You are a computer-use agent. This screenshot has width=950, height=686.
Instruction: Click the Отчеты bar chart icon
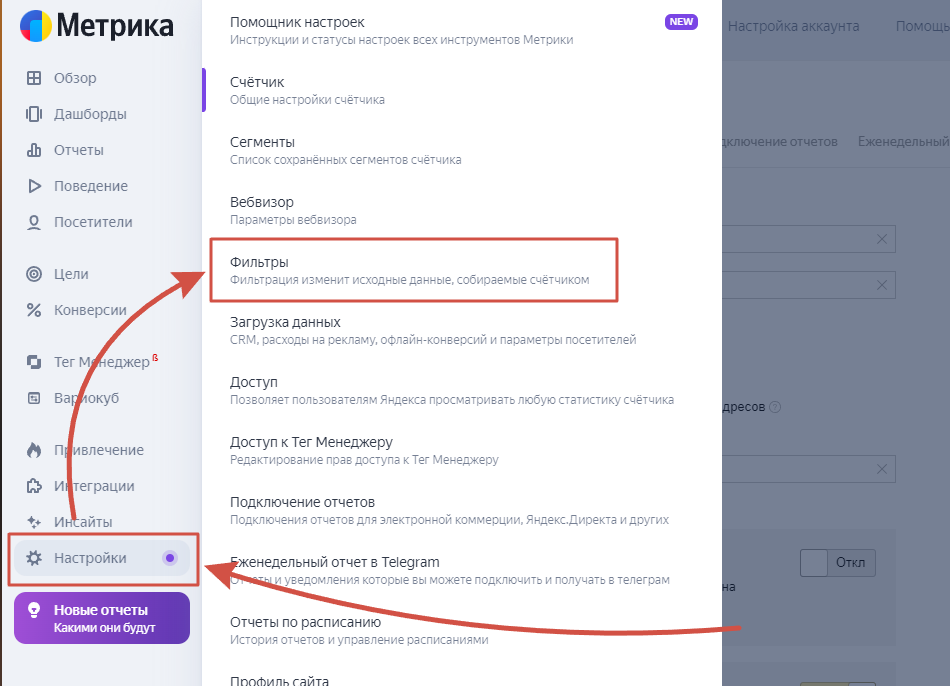(x=34, y=150)
